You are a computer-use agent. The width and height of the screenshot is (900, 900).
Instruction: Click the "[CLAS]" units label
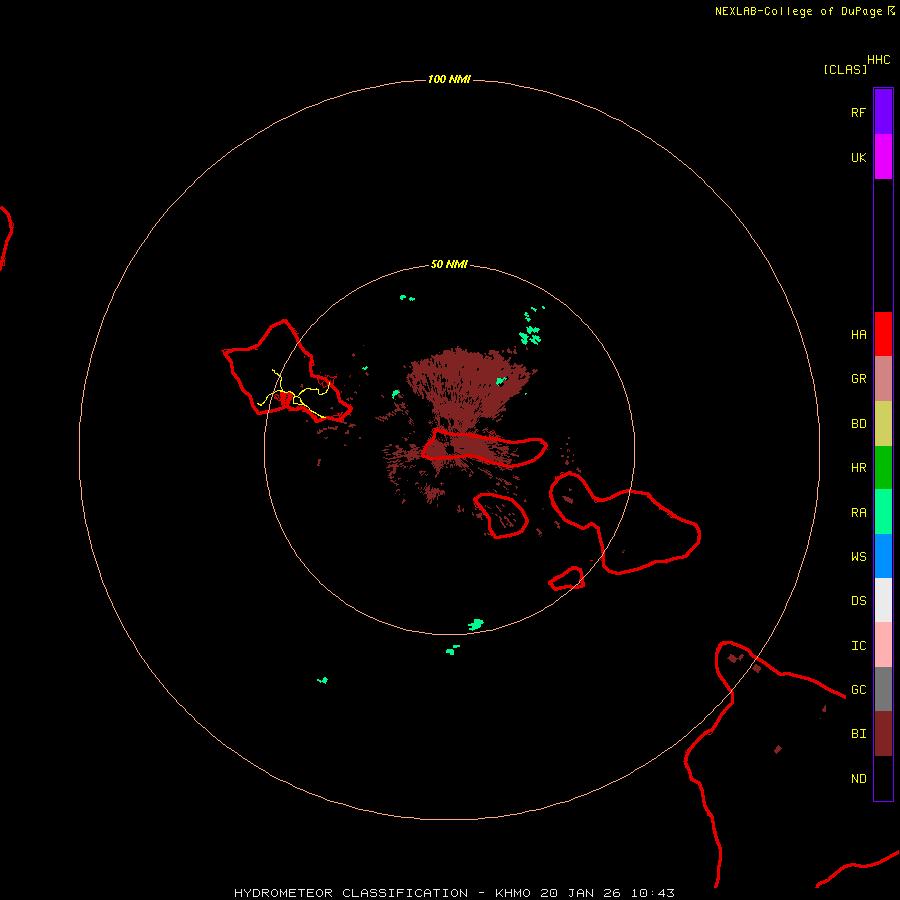point(845,69)
